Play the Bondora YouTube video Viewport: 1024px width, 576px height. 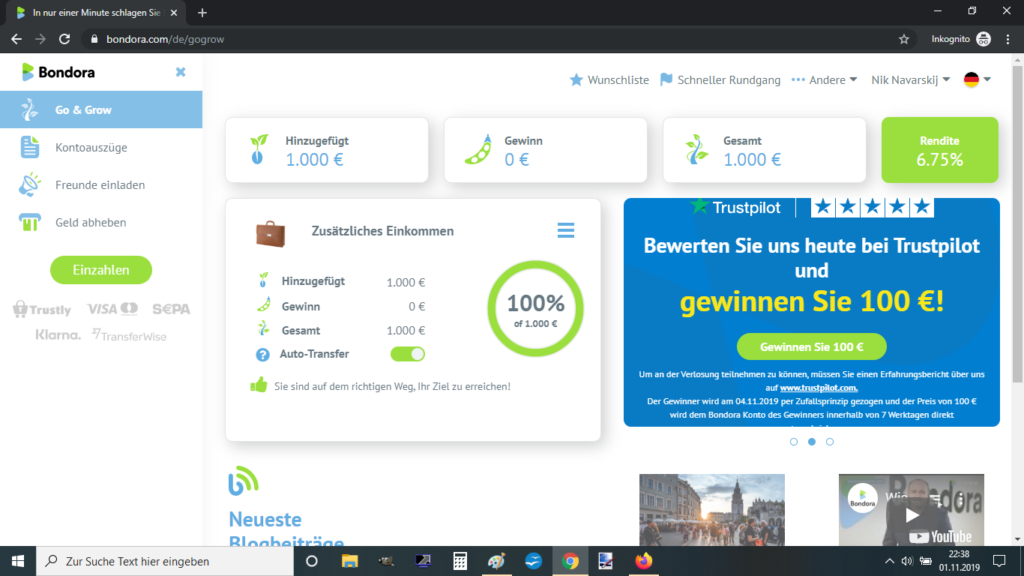point(912,515)
